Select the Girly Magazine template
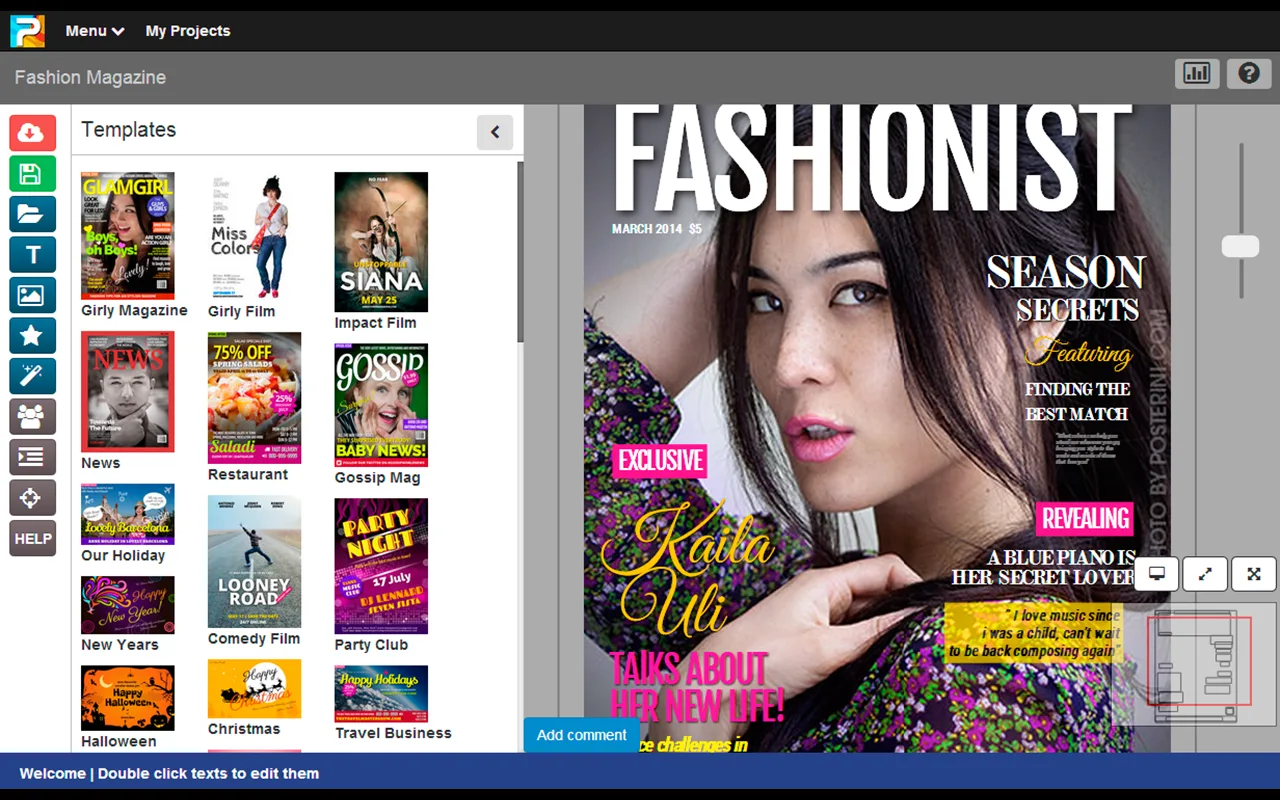 coord(128,236)
